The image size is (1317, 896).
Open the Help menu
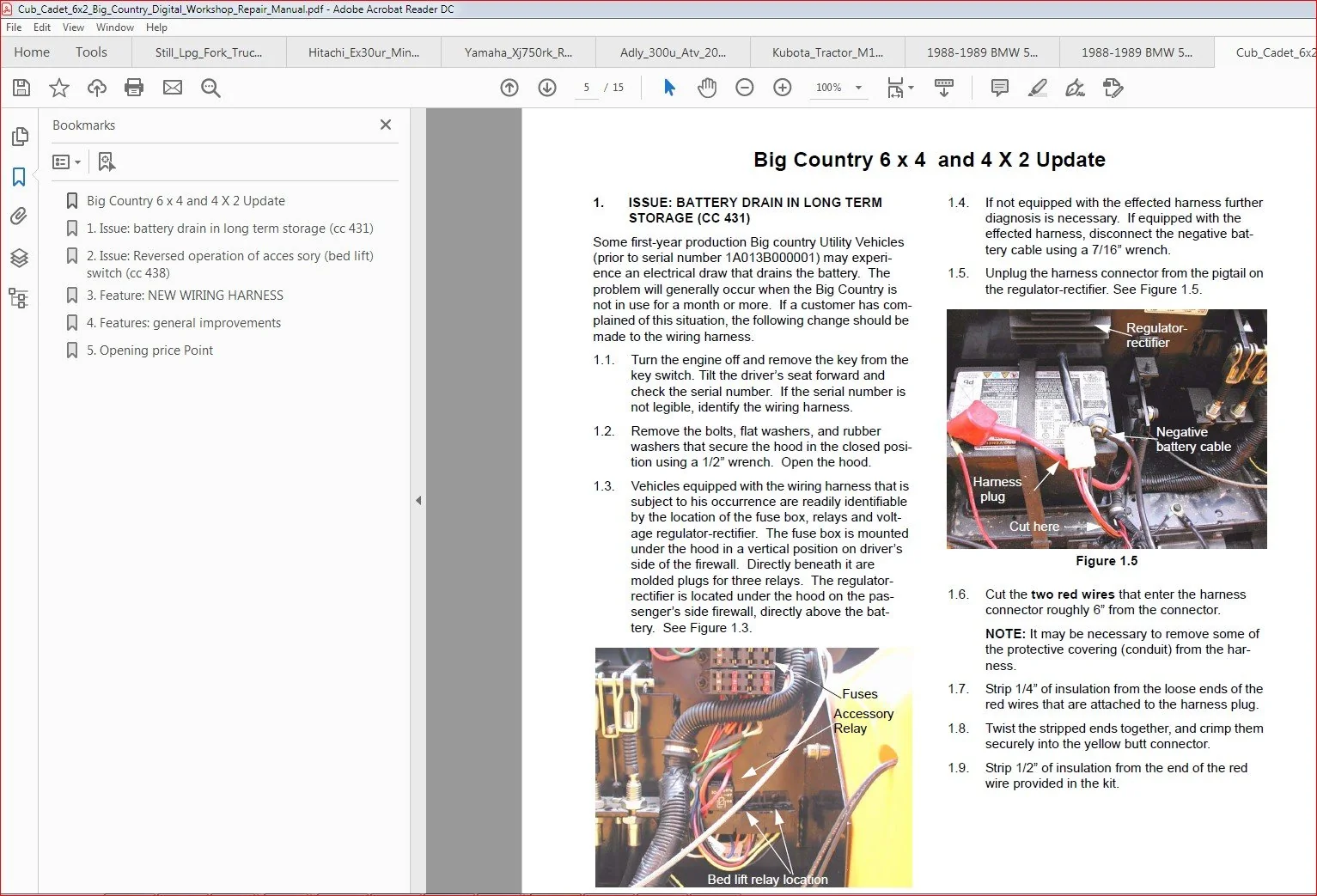point(156,27)
